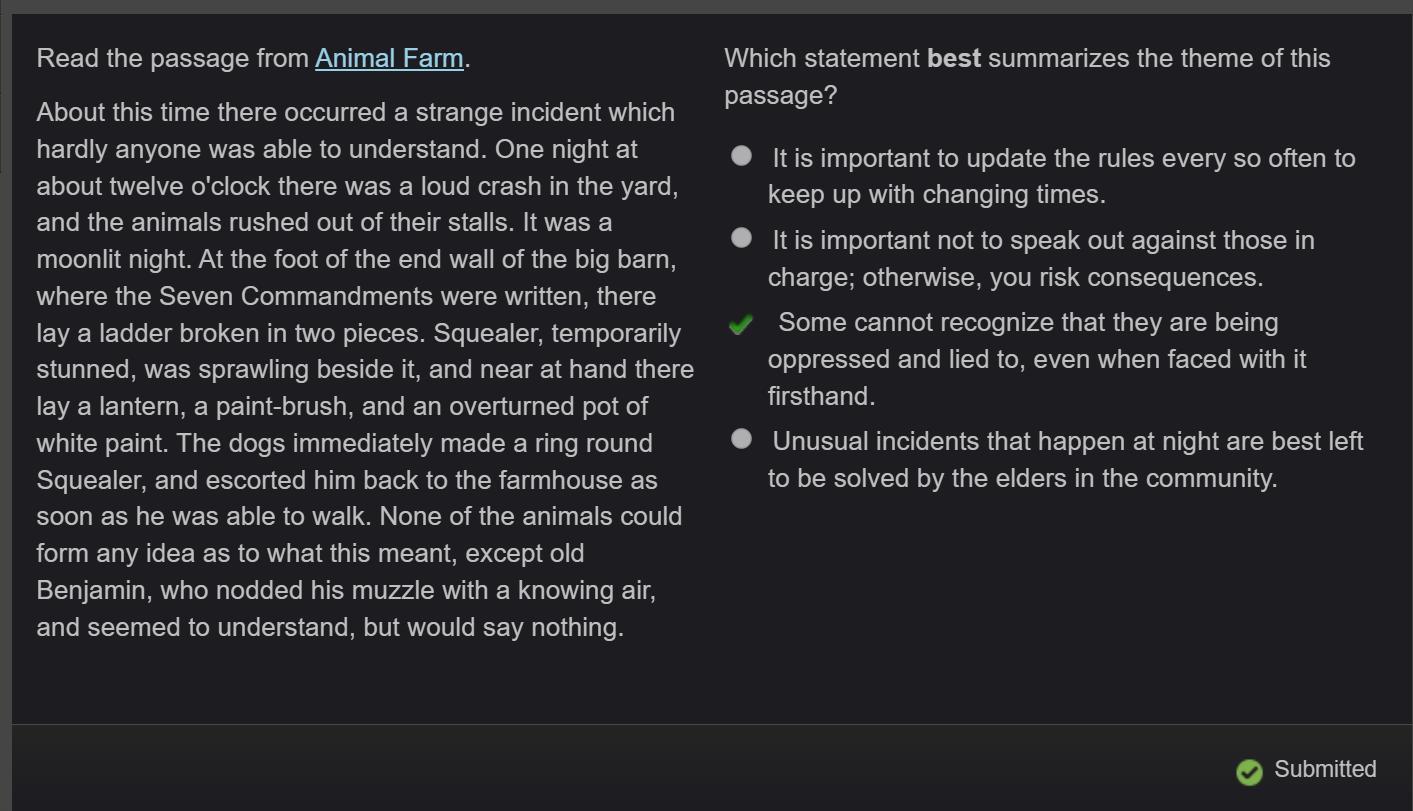Click the green Submitted check icon
The image size is (1413, 811).
tap(1249, 771)
